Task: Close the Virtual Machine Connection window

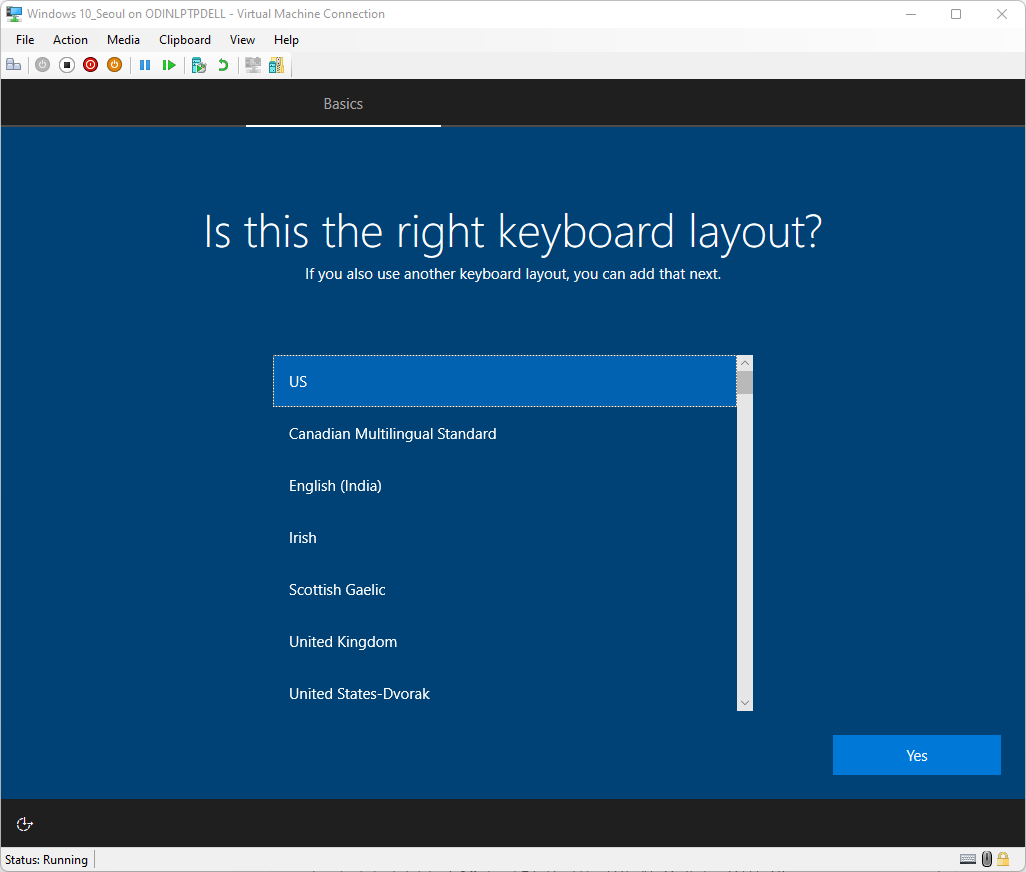Action: [x=1002, y=14]
